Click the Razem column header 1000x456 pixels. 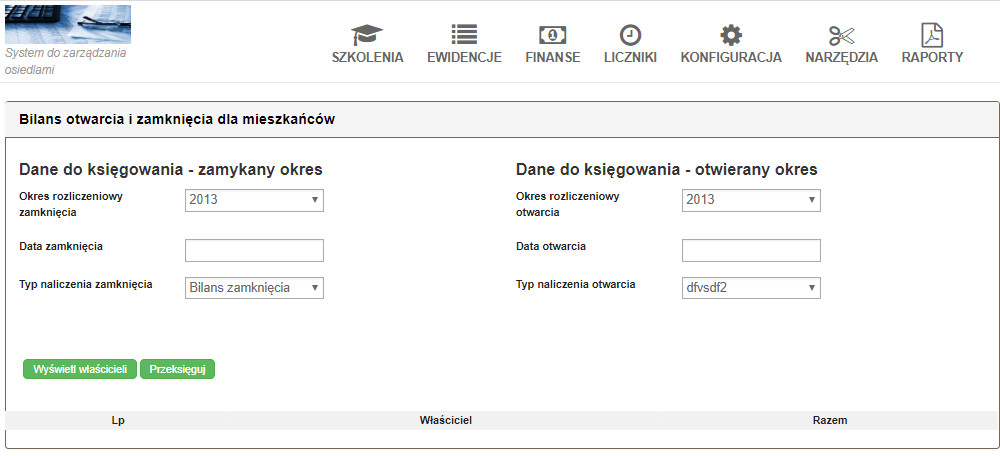coord(830,420)
